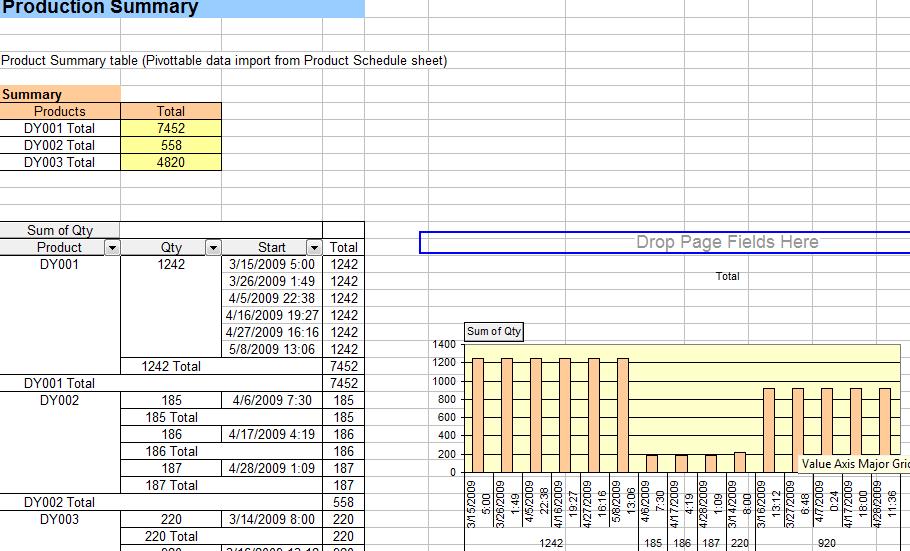The height and width of the screenshot is (551, 910).
Task: Open the Qty field dropdown arrow
Action: tap(213, 248)
